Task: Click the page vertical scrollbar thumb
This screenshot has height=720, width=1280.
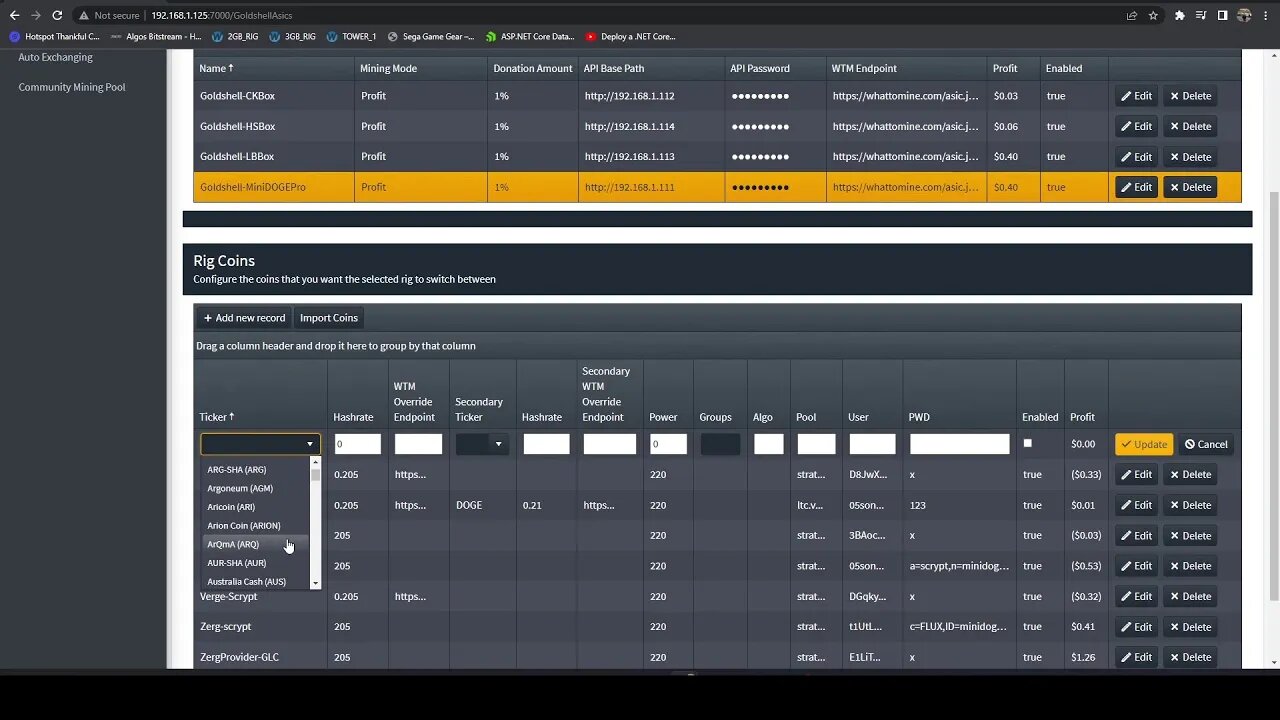Action: pos(1274,395)
